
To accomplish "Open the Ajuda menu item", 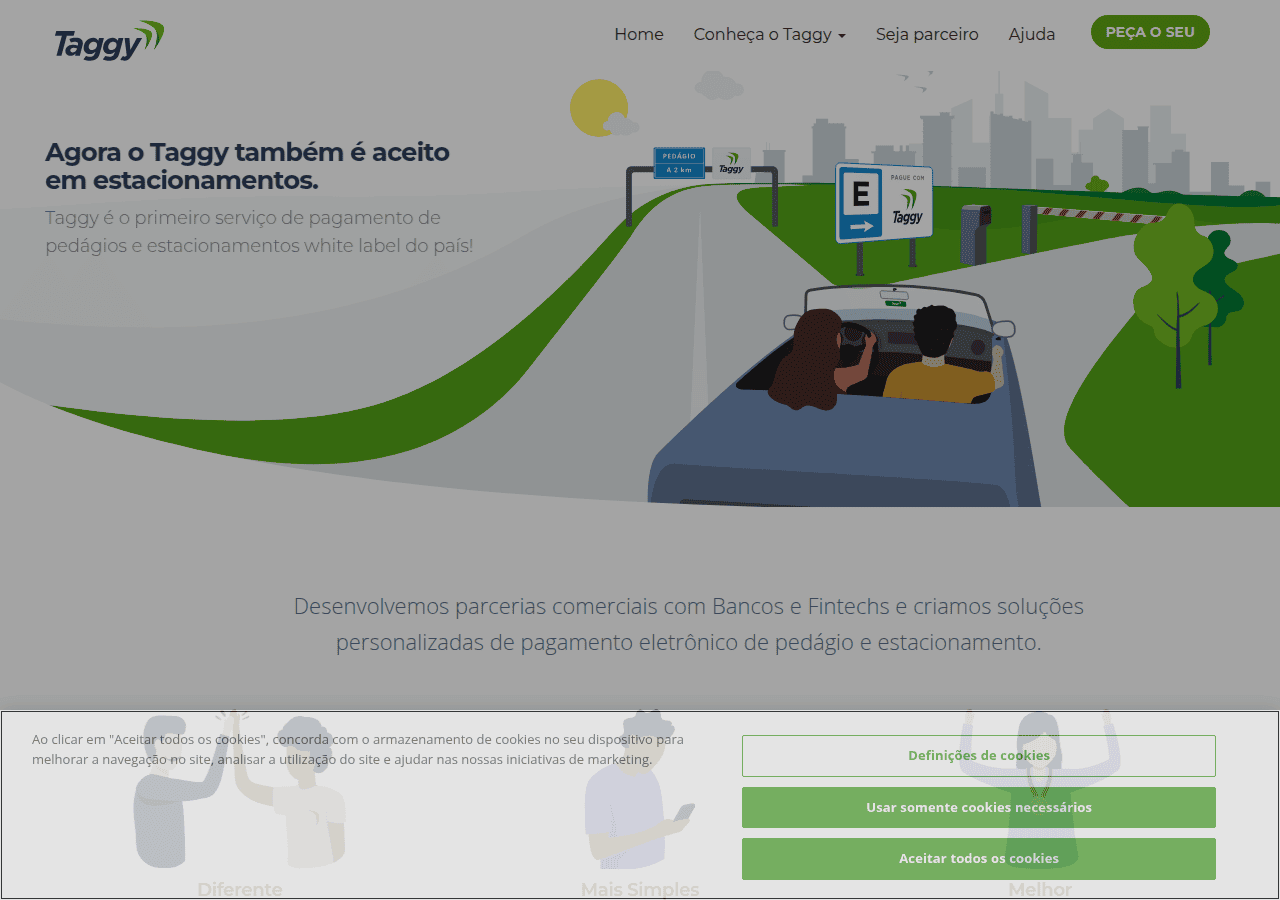I will click(x=1032, y=34).
